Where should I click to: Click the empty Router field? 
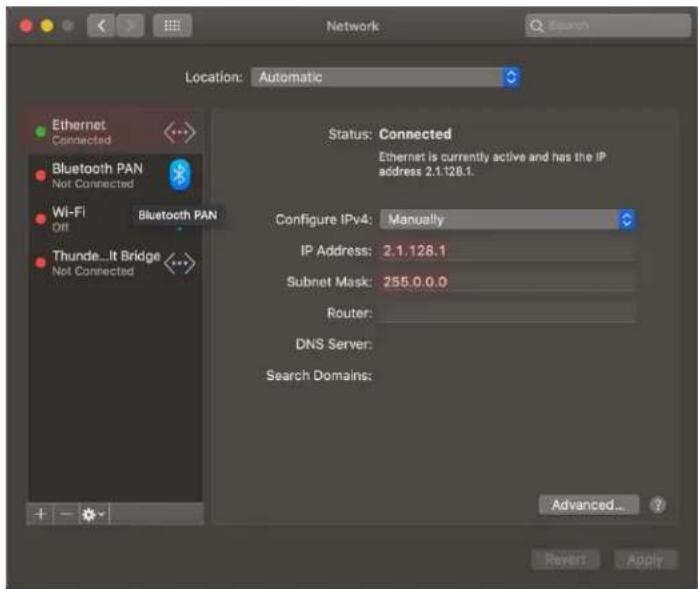coord(507,313)
